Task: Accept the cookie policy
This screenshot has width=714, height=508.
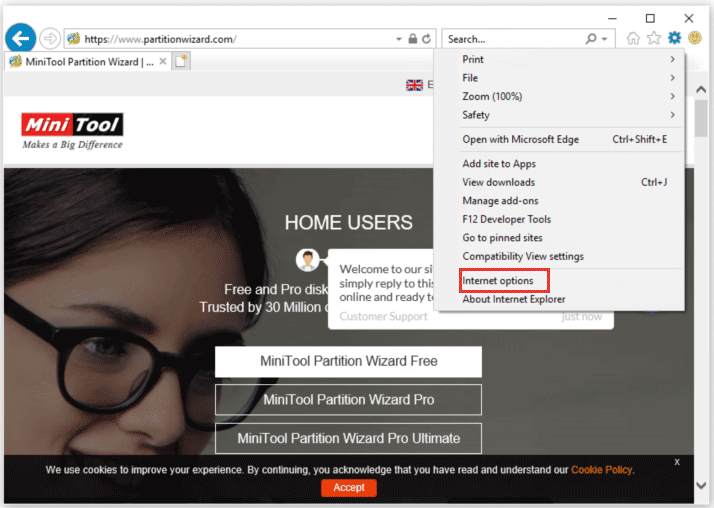Action: (x=349, y=488)
